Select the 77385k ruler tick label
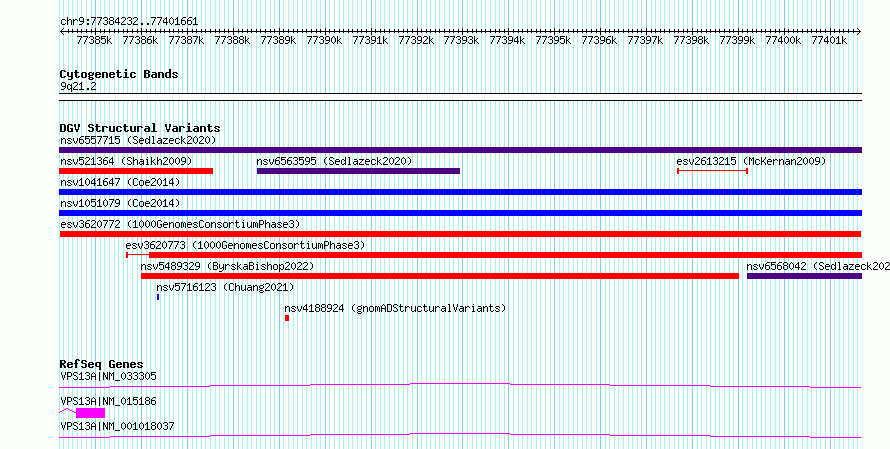The image size is (890, 449). coord(94,40)
